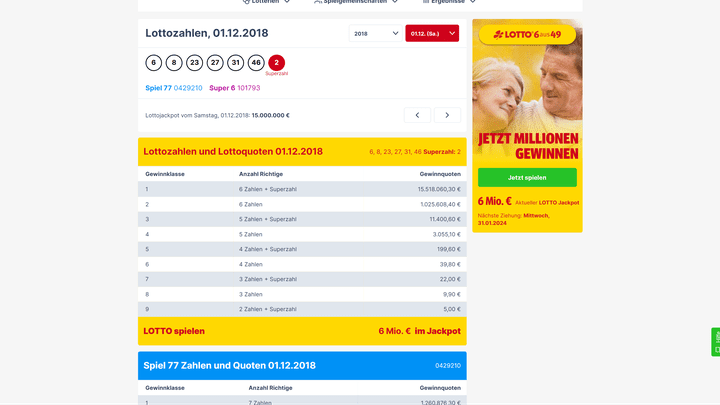Click the JETZT MILLIONEN GEWINNEN ad text
The image size is (720, 405).
pos(528,146)
